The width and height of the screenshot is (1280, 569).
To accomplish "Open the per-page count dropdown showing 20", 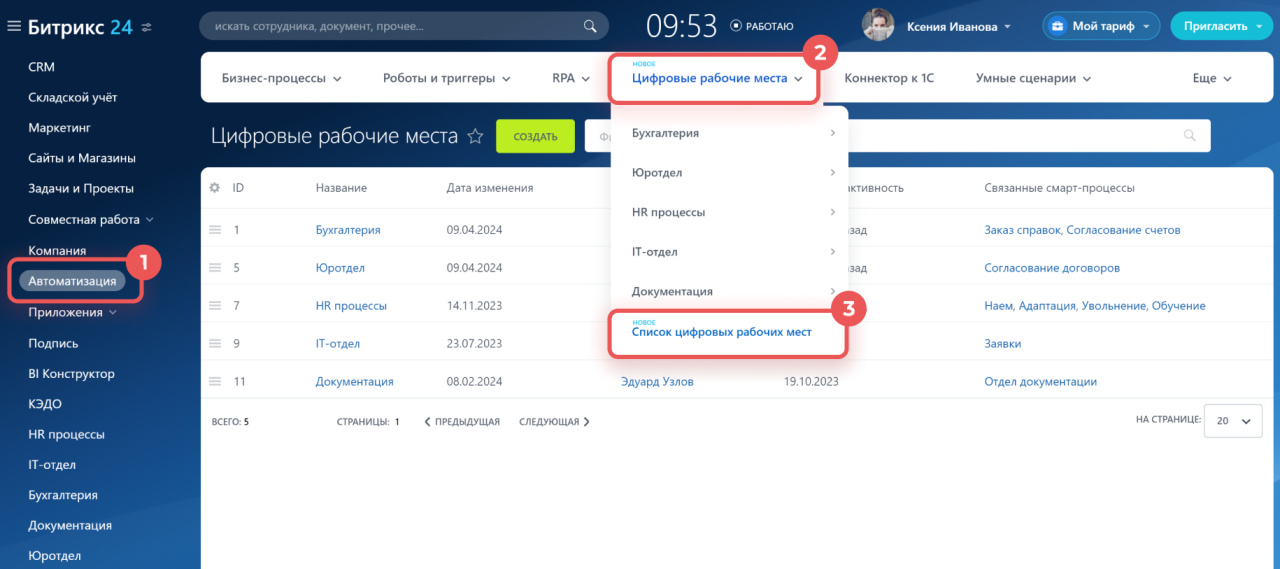I will [x=1232, y=422].
